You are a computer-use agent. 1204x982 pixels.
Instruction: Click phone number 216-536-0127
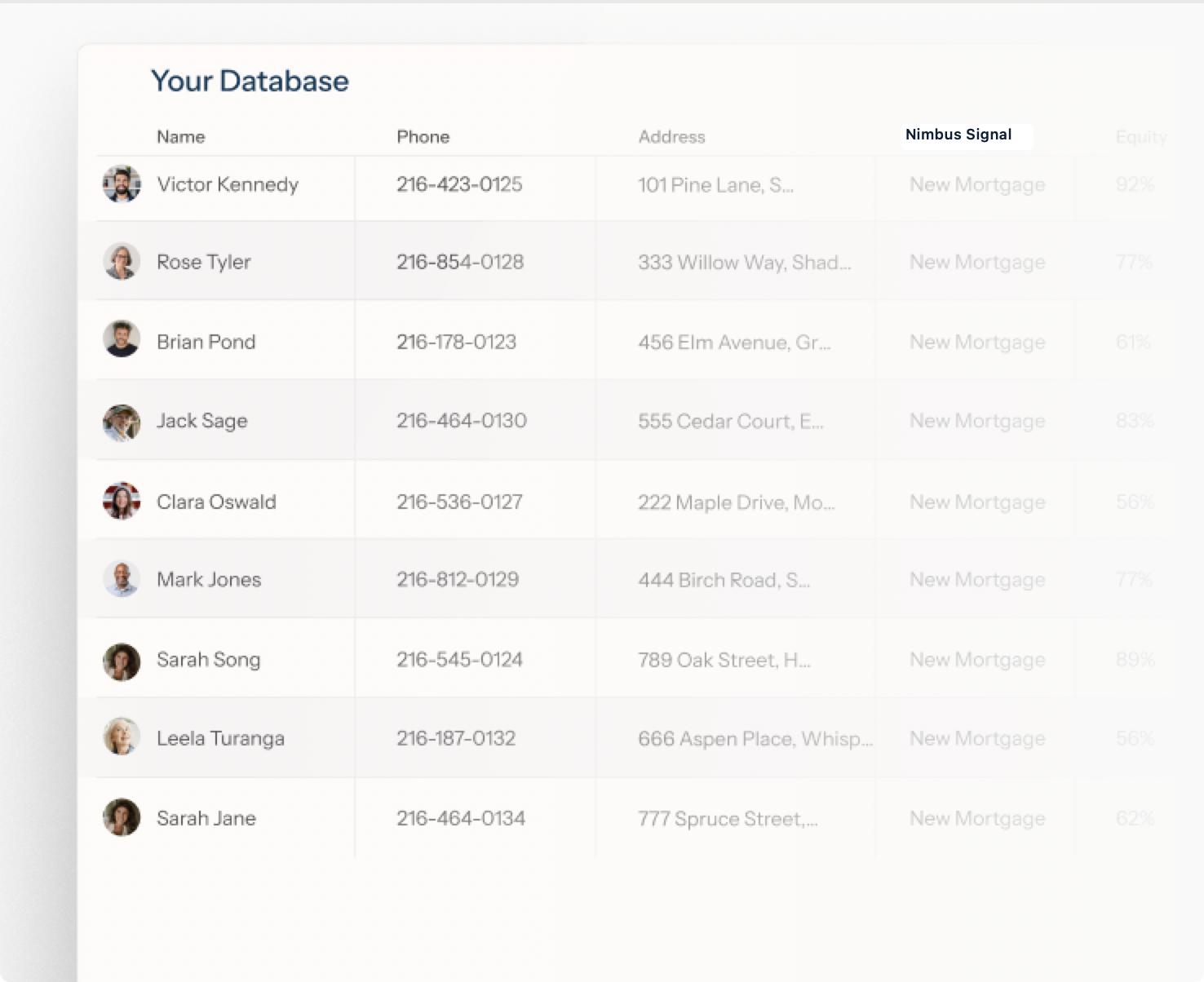click(x=459, y=502)
